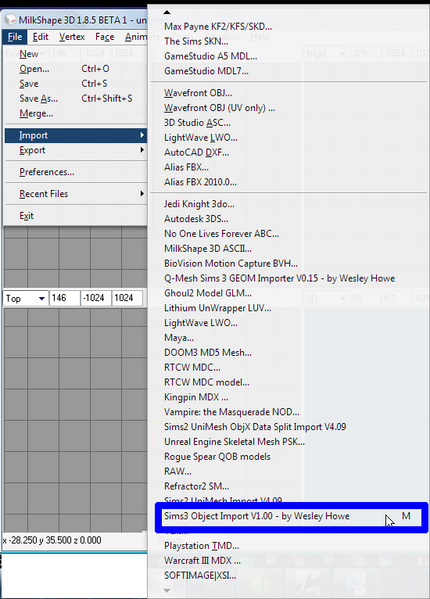This screenshot has width=430, height=599.
Task: Click the viewport field showing 146
Action: pos(65,298)
